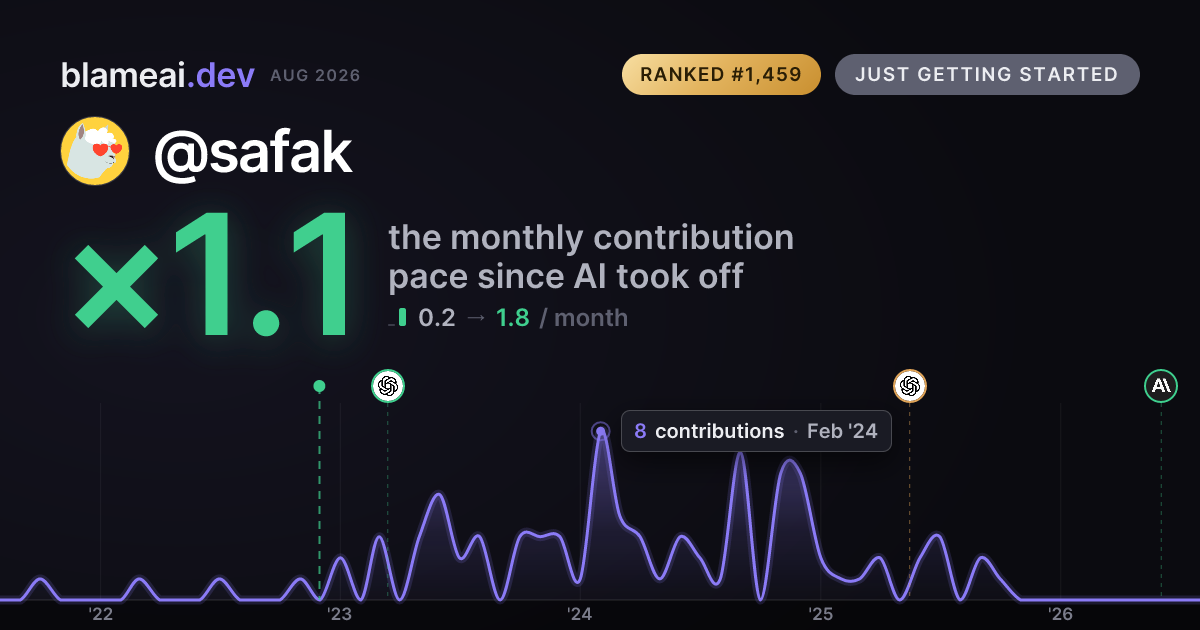Click the Anthropic logo marker in 2026
Screen dimensions: 1200x630
coord(1161,385)
